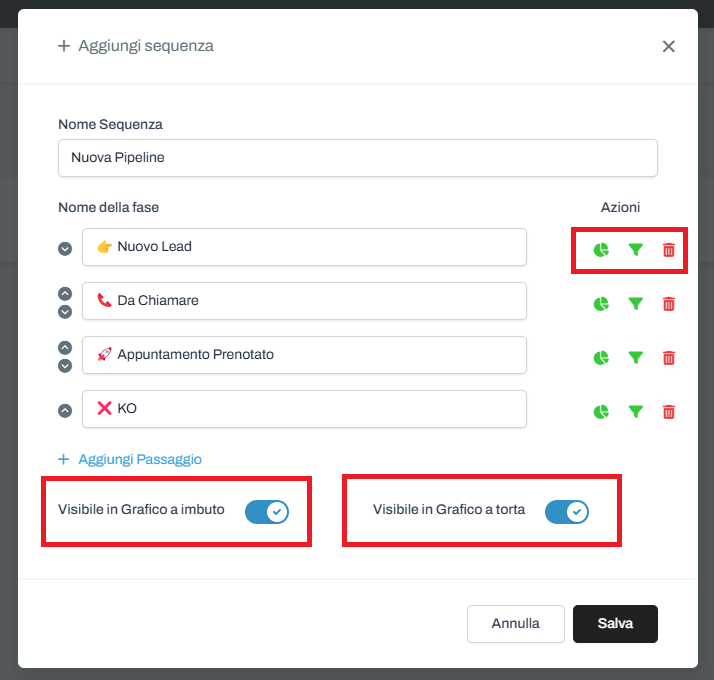Click the pie chart icon for Nuovo Lead
The image size is (714, 680).
pos(601,250)
